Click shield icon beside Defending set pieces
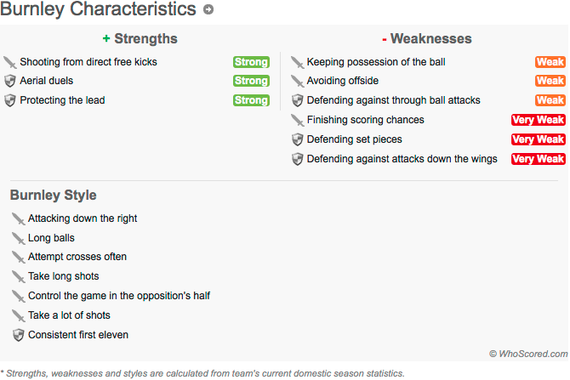570x380 pixels. tap(297, 140)
